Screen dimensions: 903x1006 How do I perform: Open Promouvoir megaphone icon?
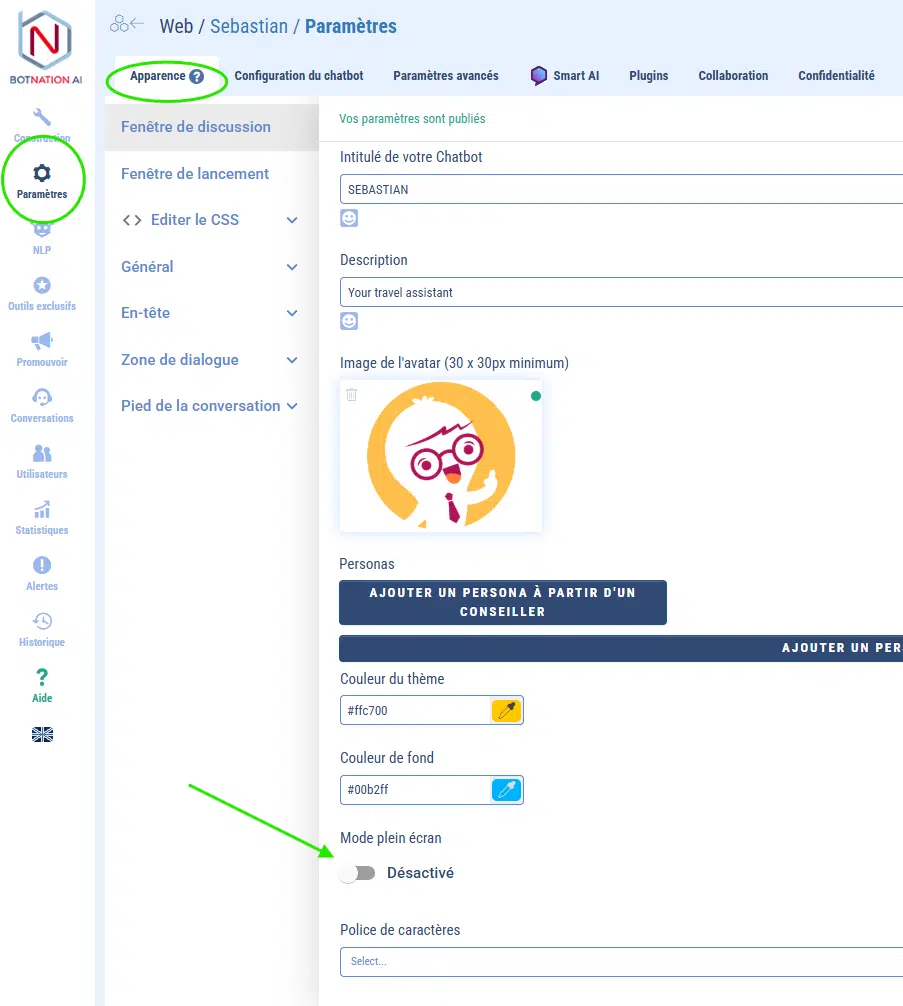click(x=42, y=342)
